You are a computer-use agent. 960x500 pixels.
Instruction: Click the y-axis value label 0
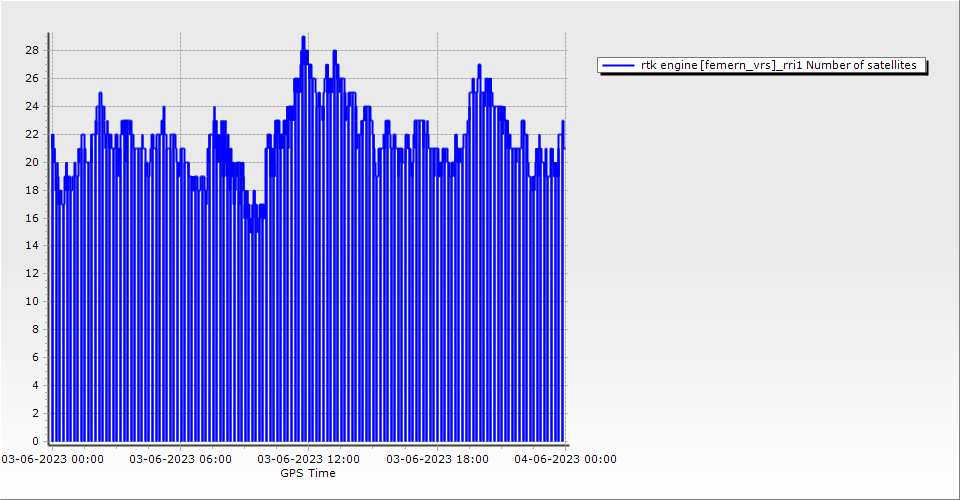36,441
